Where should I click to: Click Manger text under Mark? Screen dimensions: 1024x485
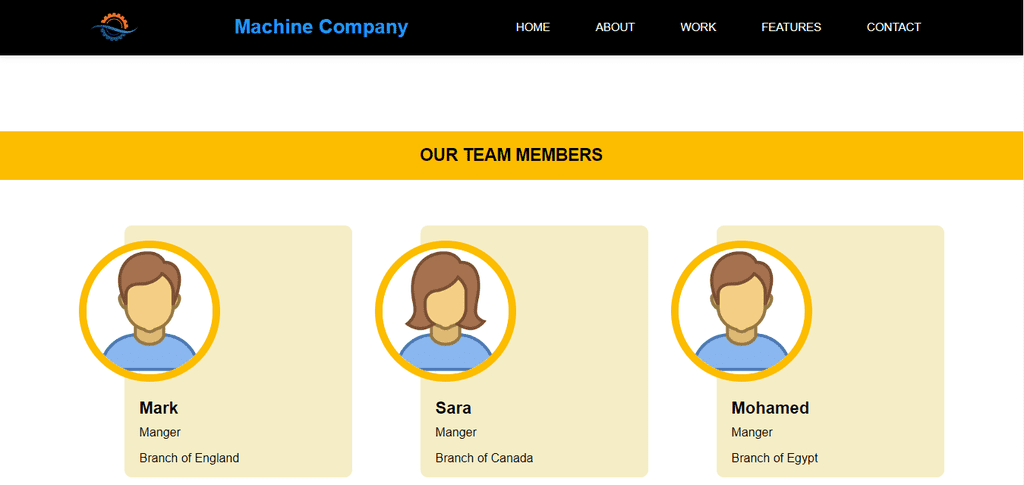coord(160,432)
